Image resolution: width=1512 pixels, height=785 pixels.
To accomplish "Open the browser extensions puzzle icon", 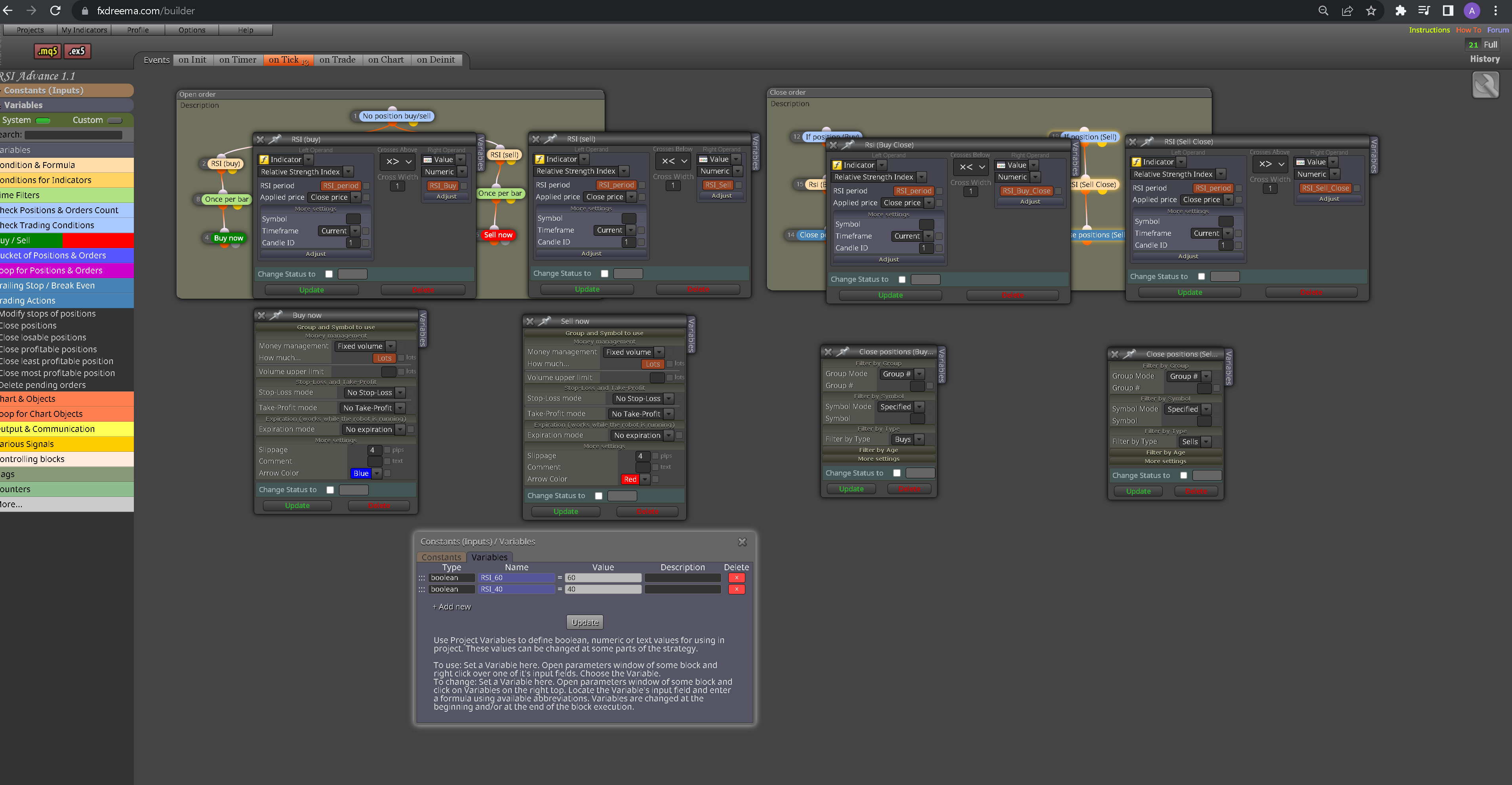I will pos(1401,11).
